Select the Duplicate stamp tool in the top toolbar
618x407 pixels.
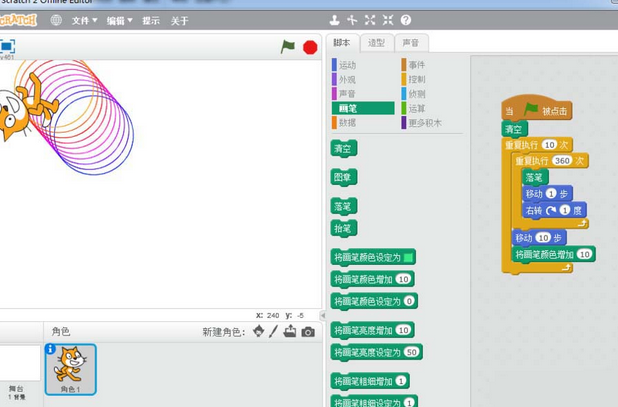(334, 20)
